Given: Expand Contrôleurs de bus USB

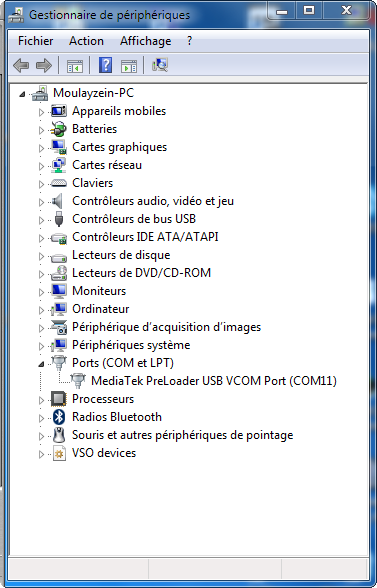Looking at the screenshot, I should [41, 220].
